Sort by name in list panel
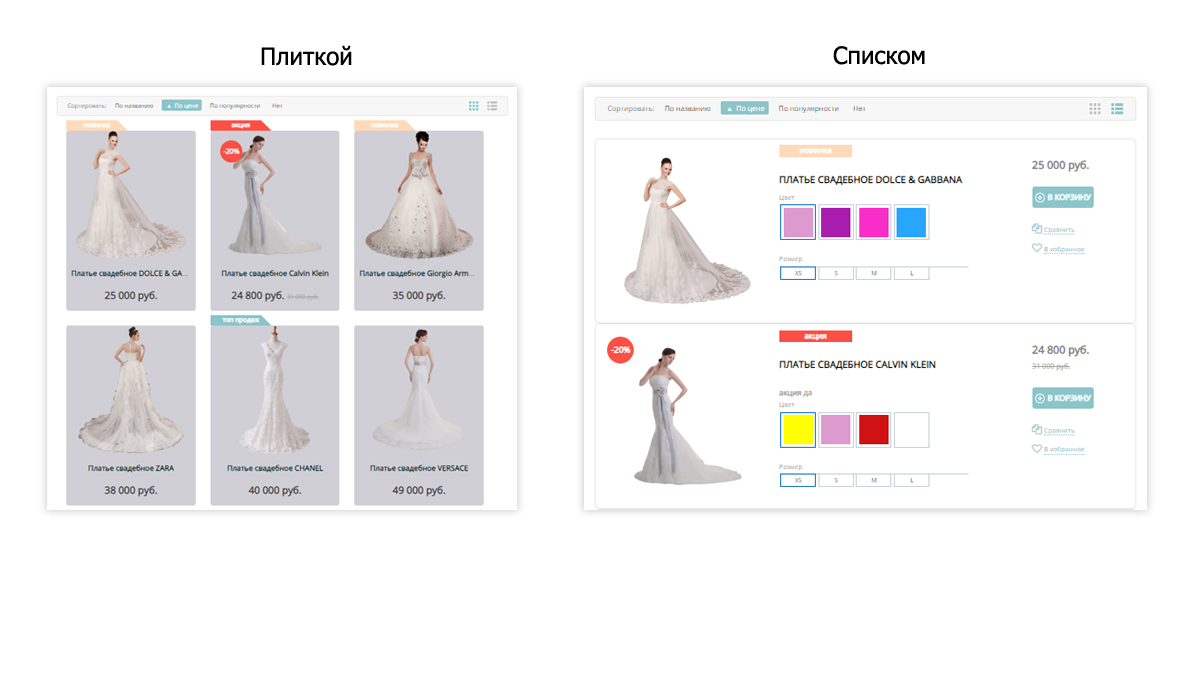 tap(688, 108)
